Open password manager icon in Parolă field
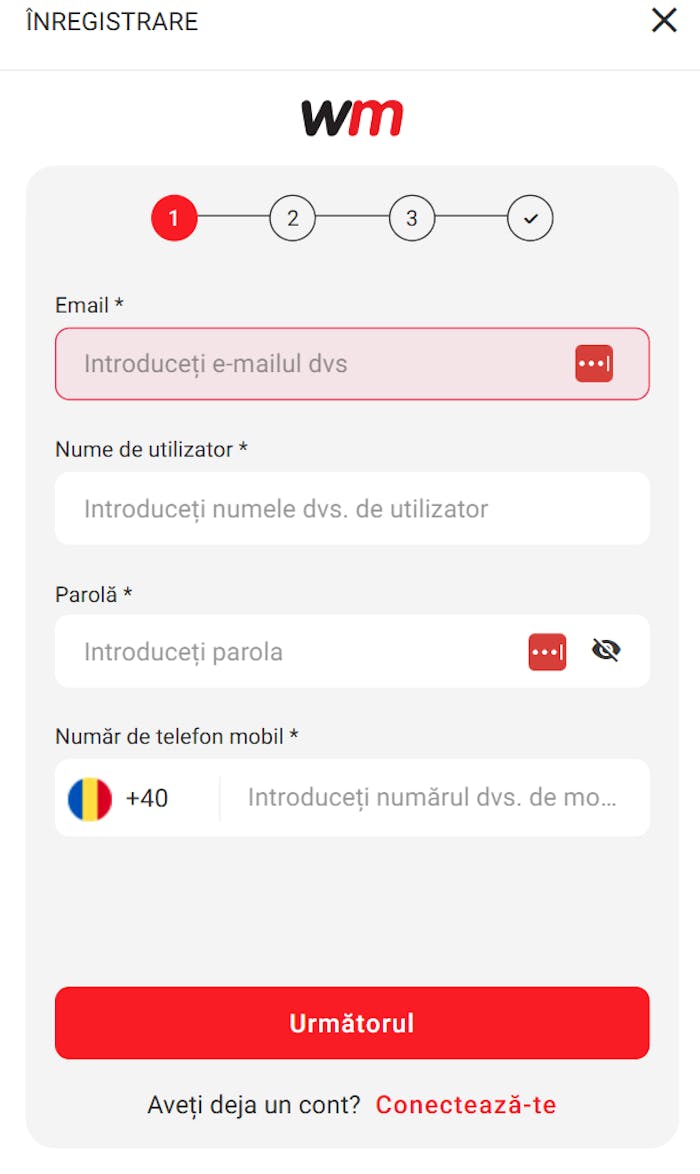The image size is (700, 1174). tap(547, 652)
